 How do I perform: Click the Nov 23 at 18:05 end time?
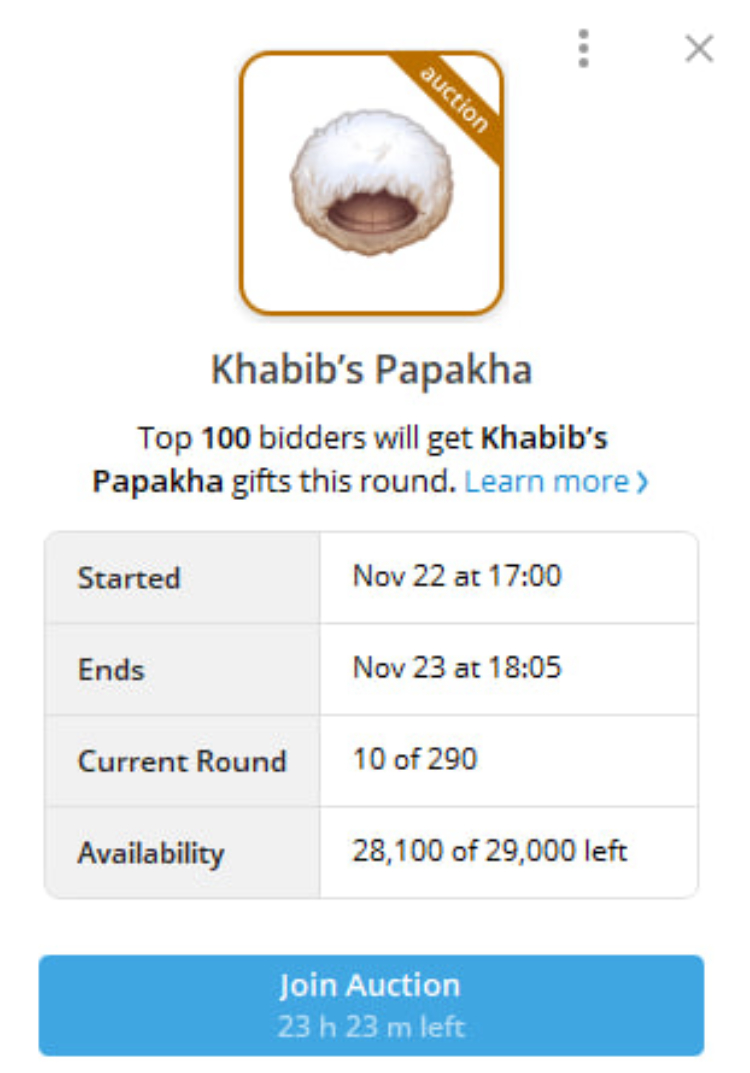pyautogui.click(x=457, y=668)
